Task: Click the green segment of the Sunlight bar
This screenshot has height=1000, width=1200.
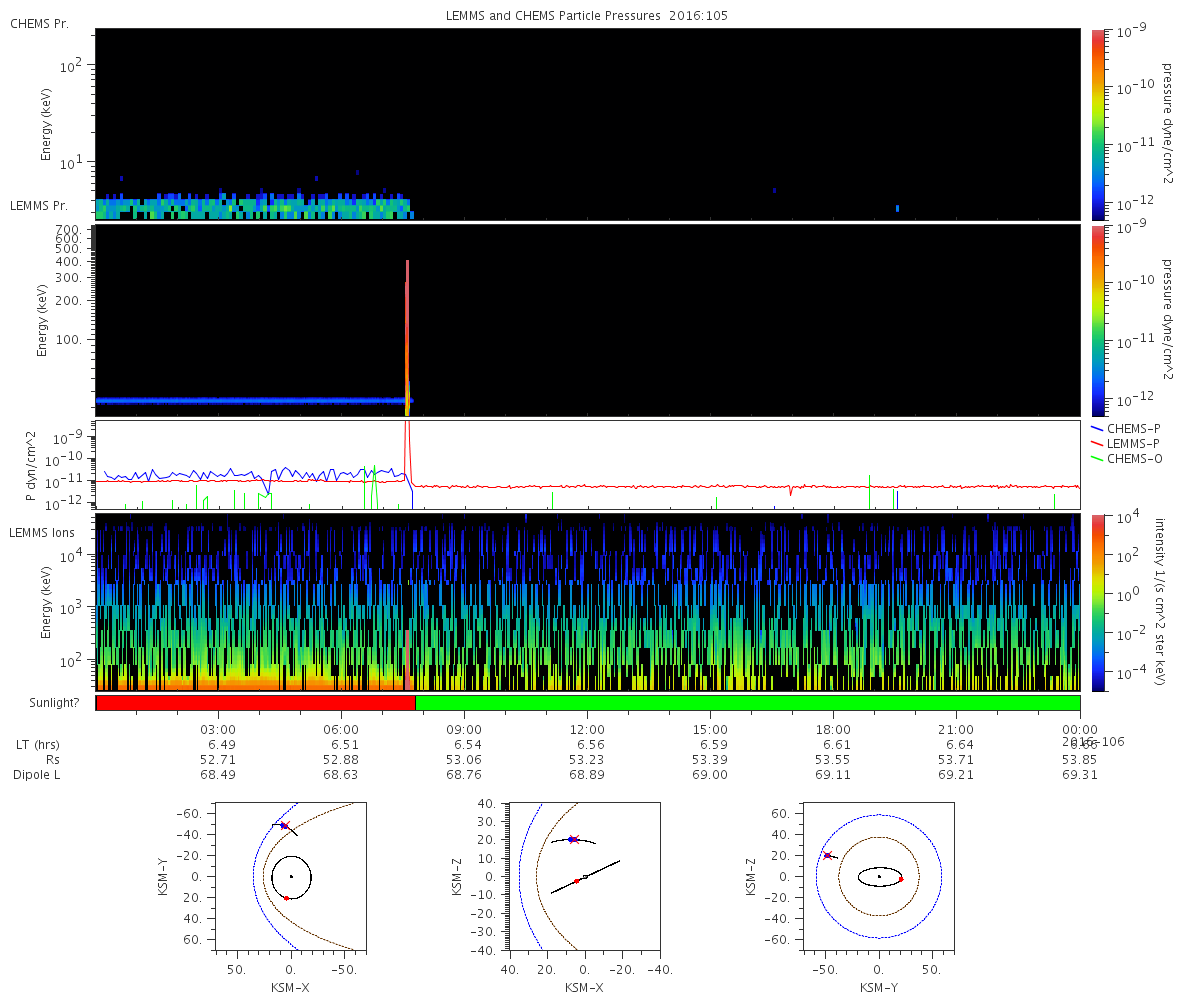Action: [747, 703]
